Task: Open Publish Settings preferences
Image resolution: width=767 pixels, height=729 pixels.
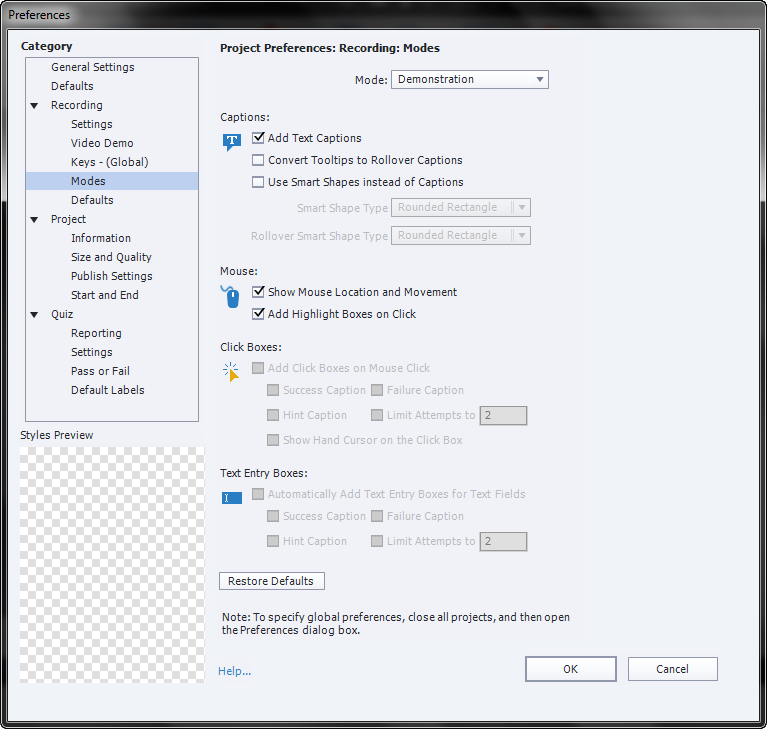Action: click(x=112, y=276)
